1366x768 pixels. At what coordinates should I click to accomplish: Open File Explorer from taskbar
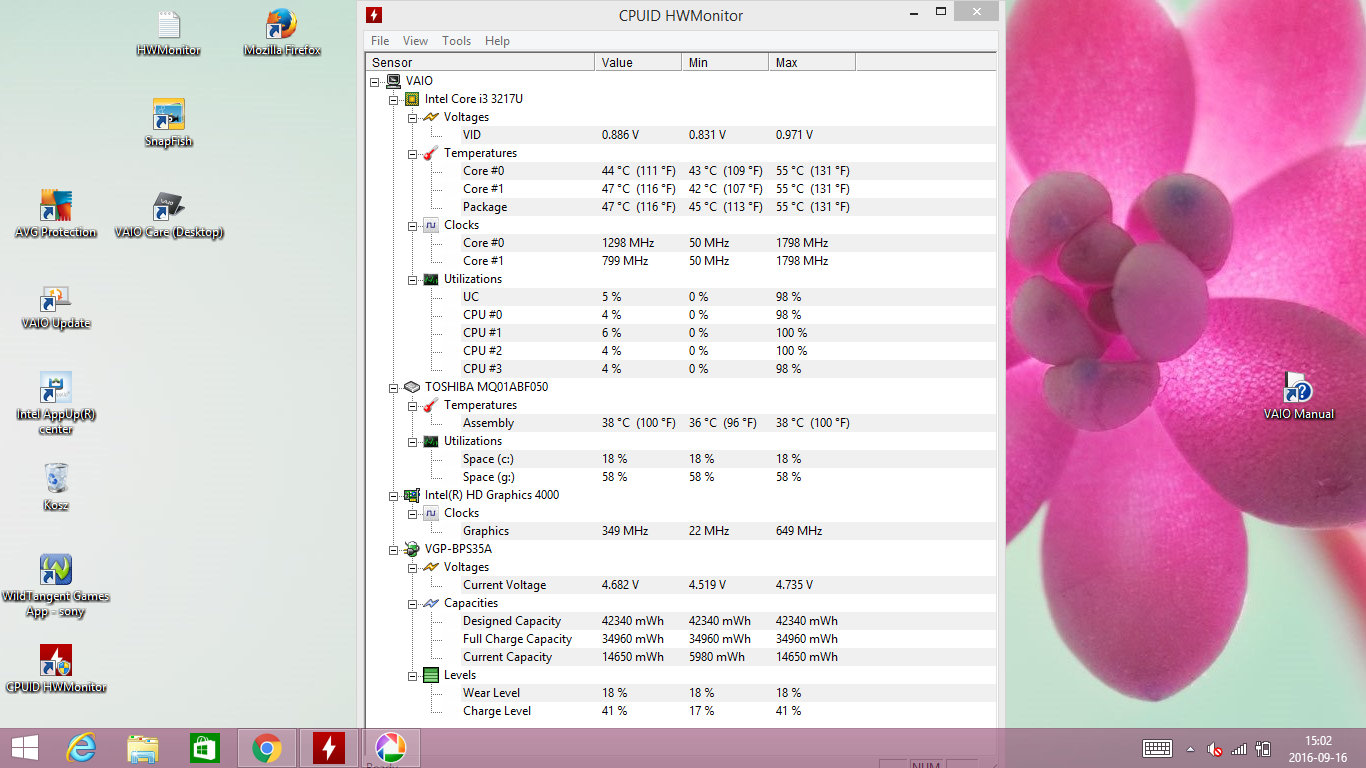[143, 748]
